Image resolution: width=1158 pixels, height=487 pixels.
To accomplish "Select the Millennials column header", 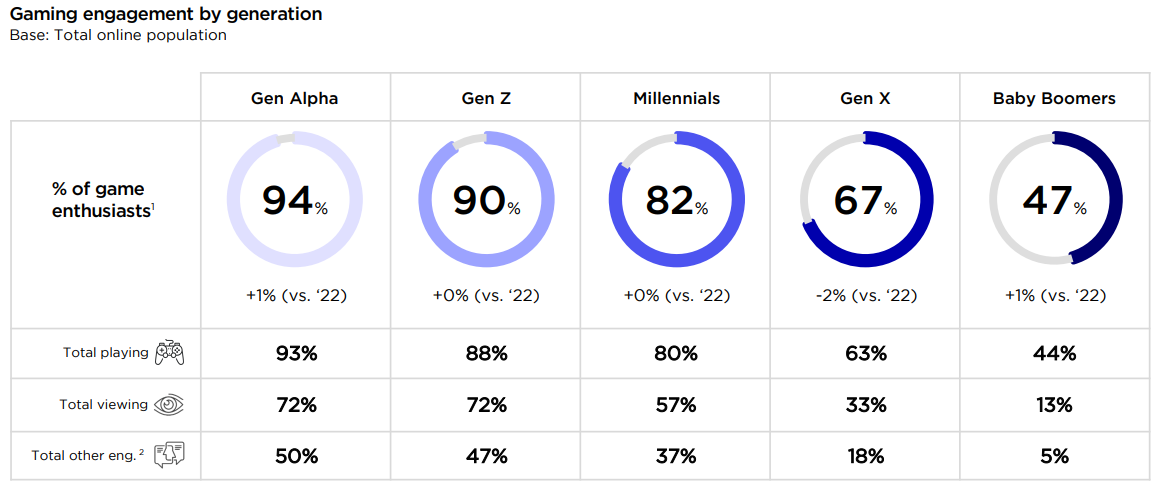I will 676,98.
